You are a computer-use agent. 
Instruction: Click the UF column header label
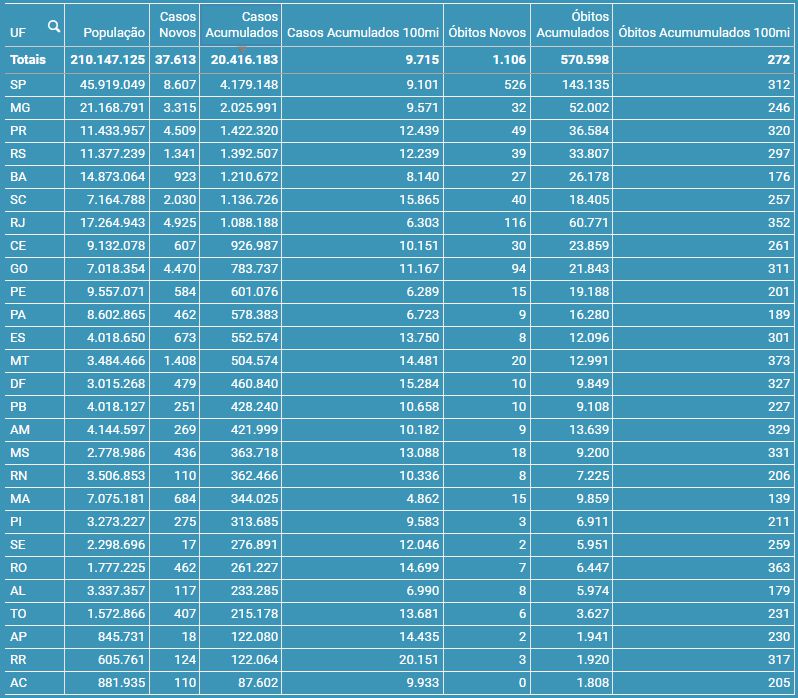point(17,33)
